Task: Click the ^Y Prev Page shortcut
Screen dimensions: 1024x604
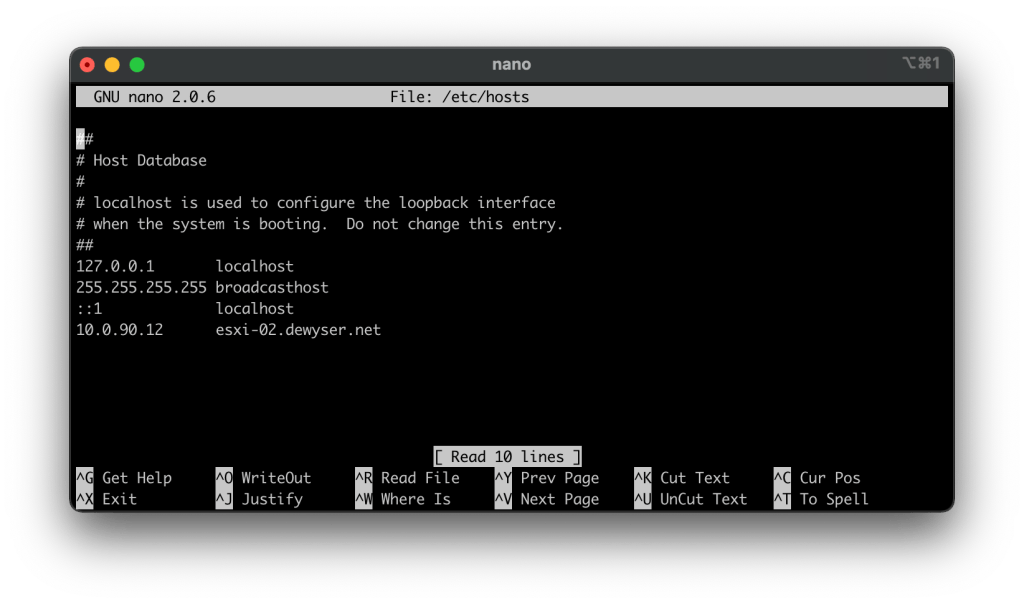Action: point(547,478)
